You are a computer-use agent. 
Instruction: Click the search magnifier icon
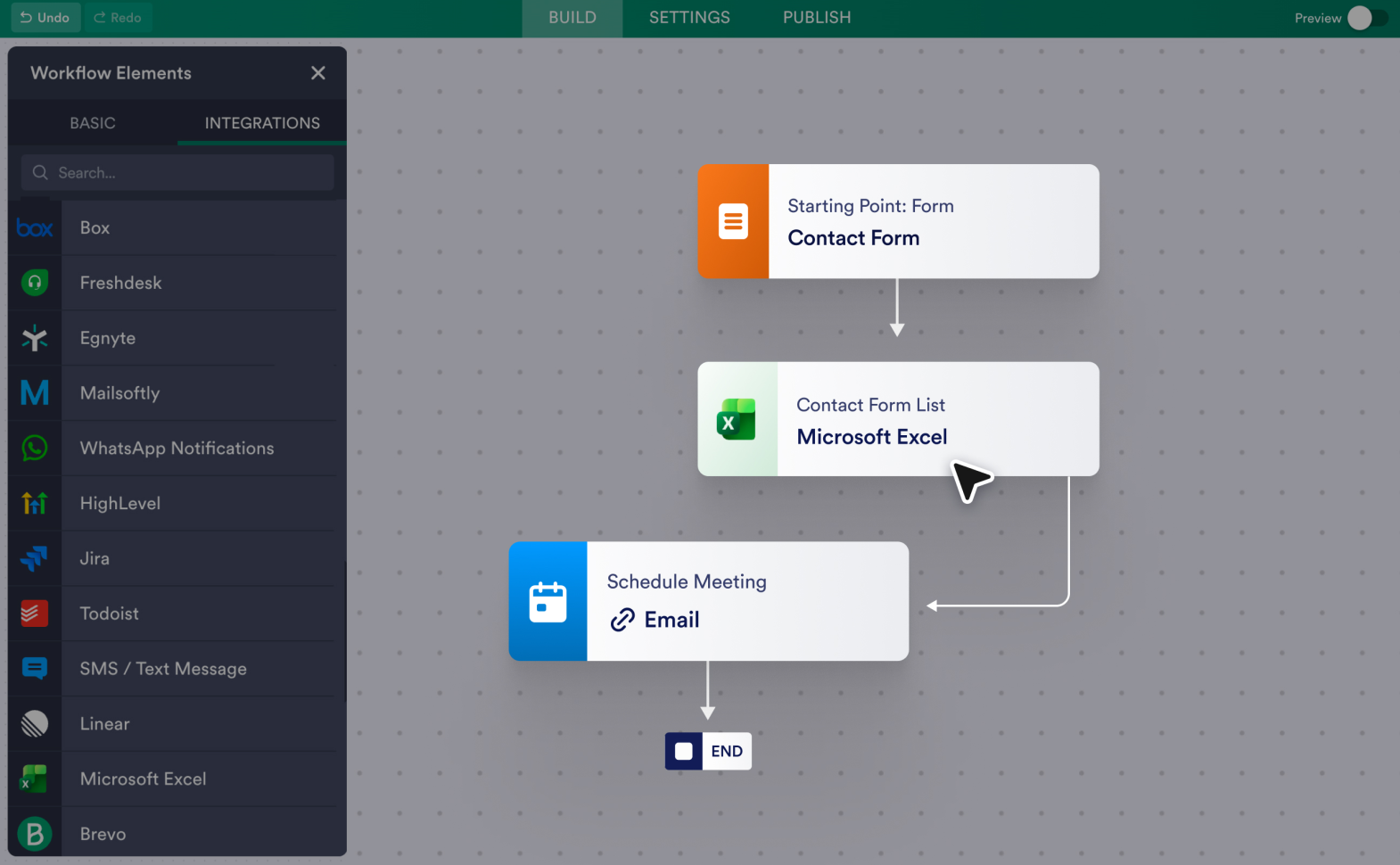coord(40,172)
